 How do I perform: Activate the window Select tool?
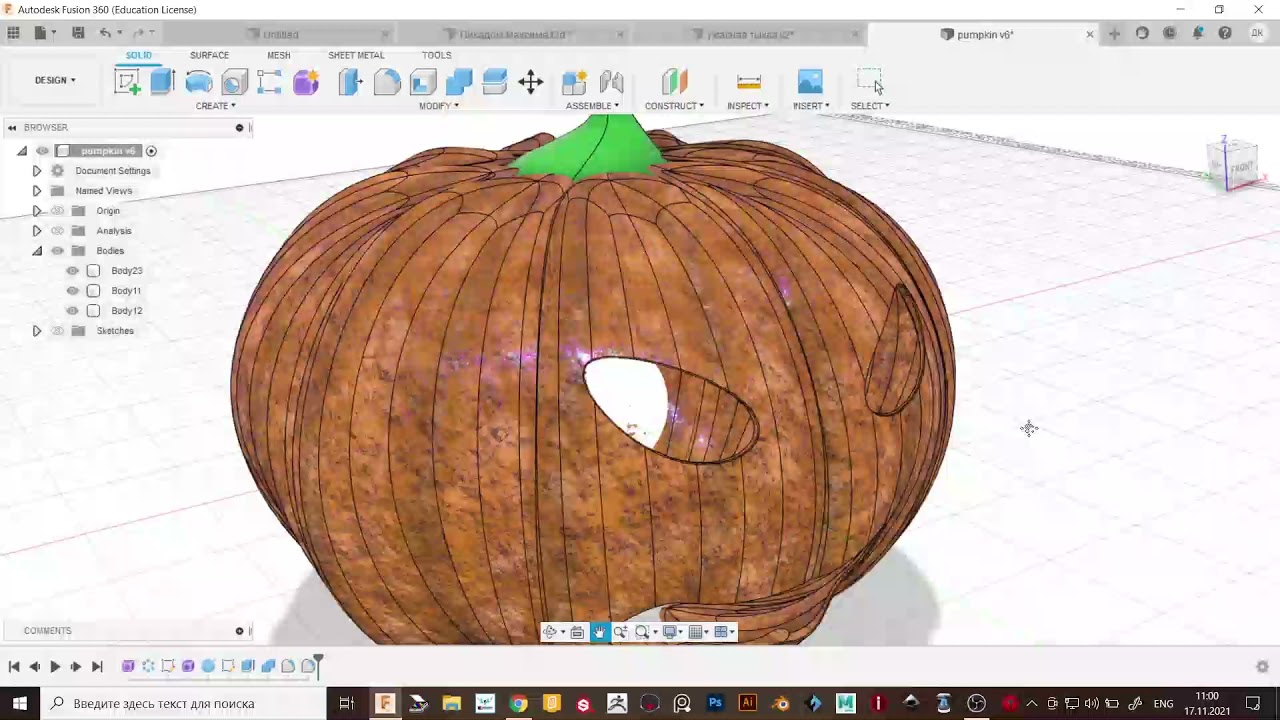[x=870, y=82]
